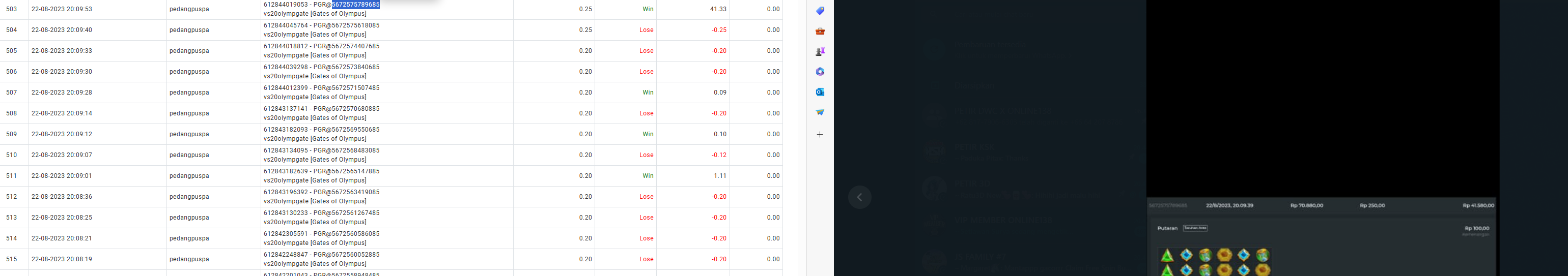Open Shopping tag icon in browser sidebar

click(820, 11)
